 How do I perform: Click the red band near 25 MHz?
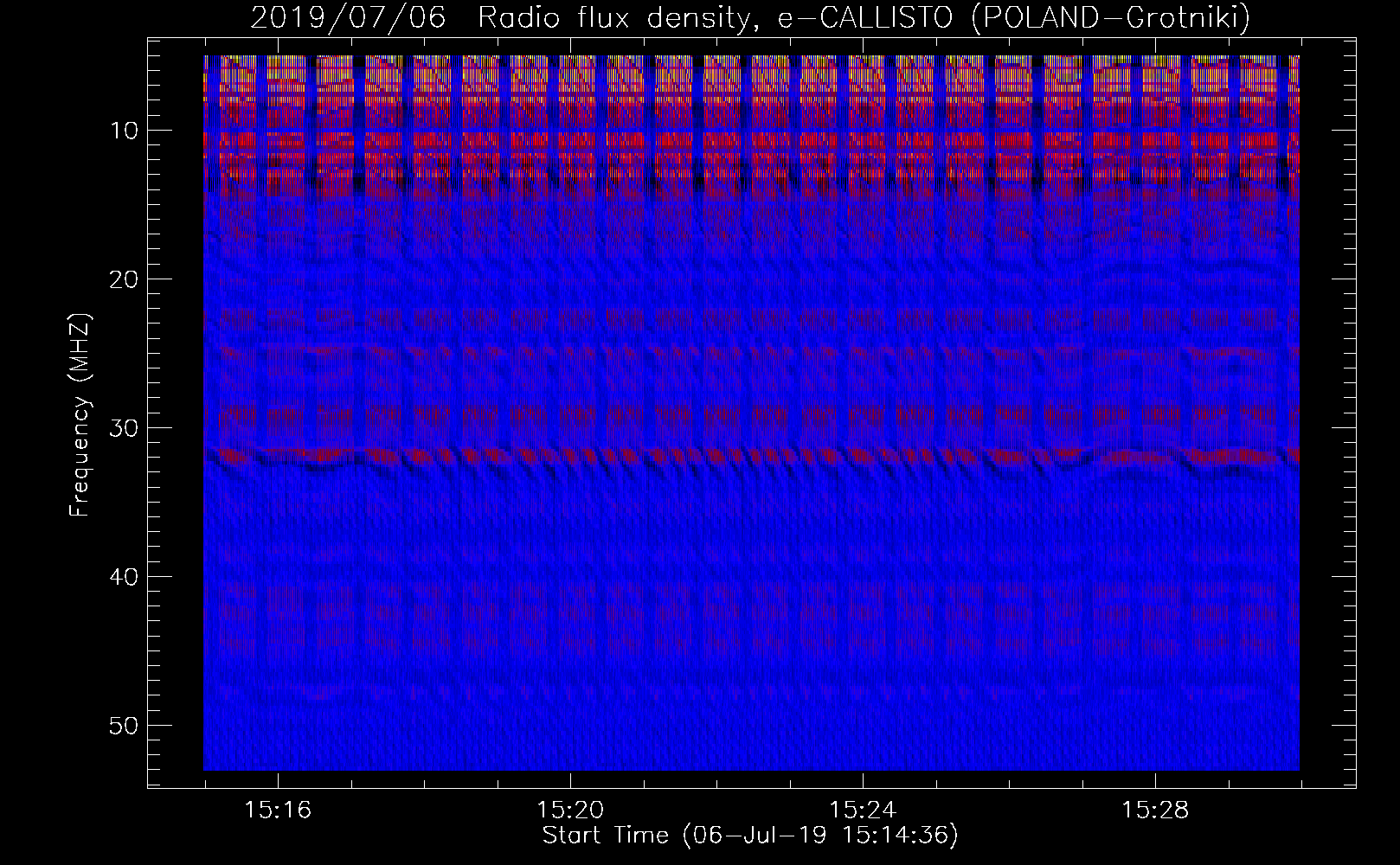(x=751, y=353)
